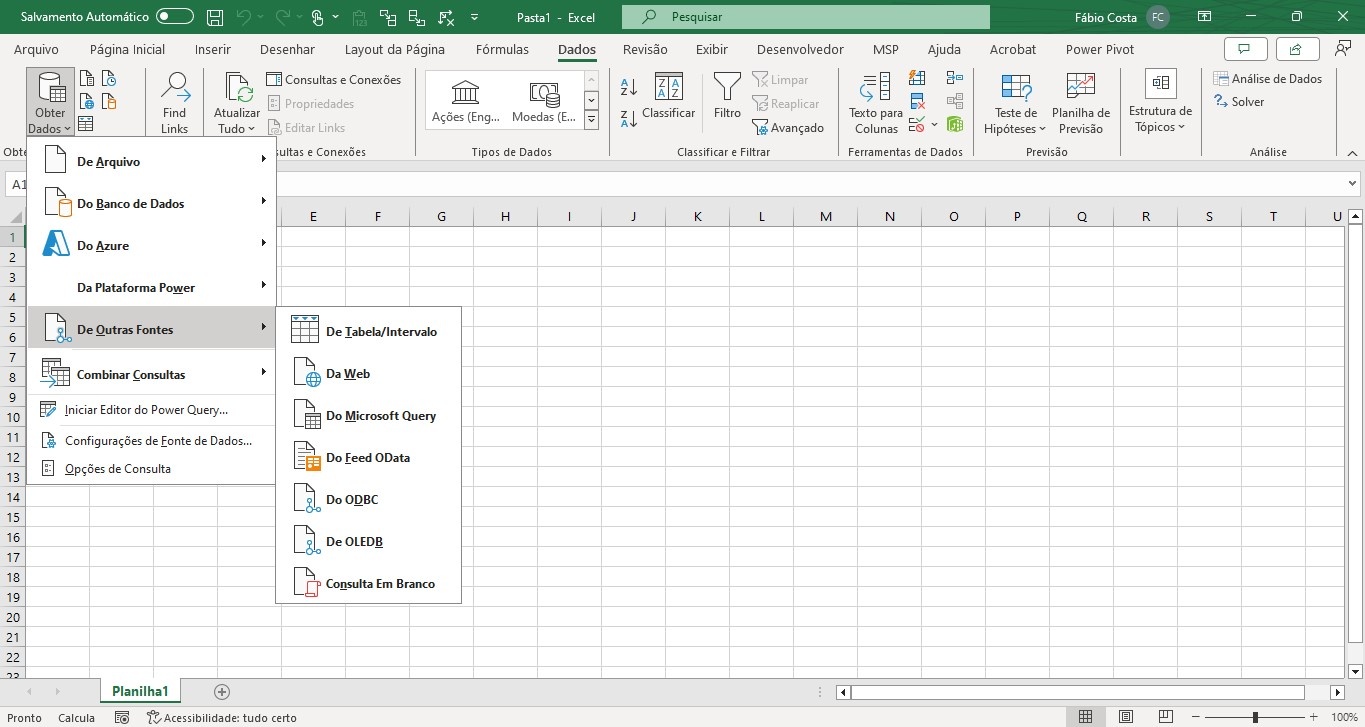
Task: Open Texto para Colunas tool
Action: click(876, 103)
